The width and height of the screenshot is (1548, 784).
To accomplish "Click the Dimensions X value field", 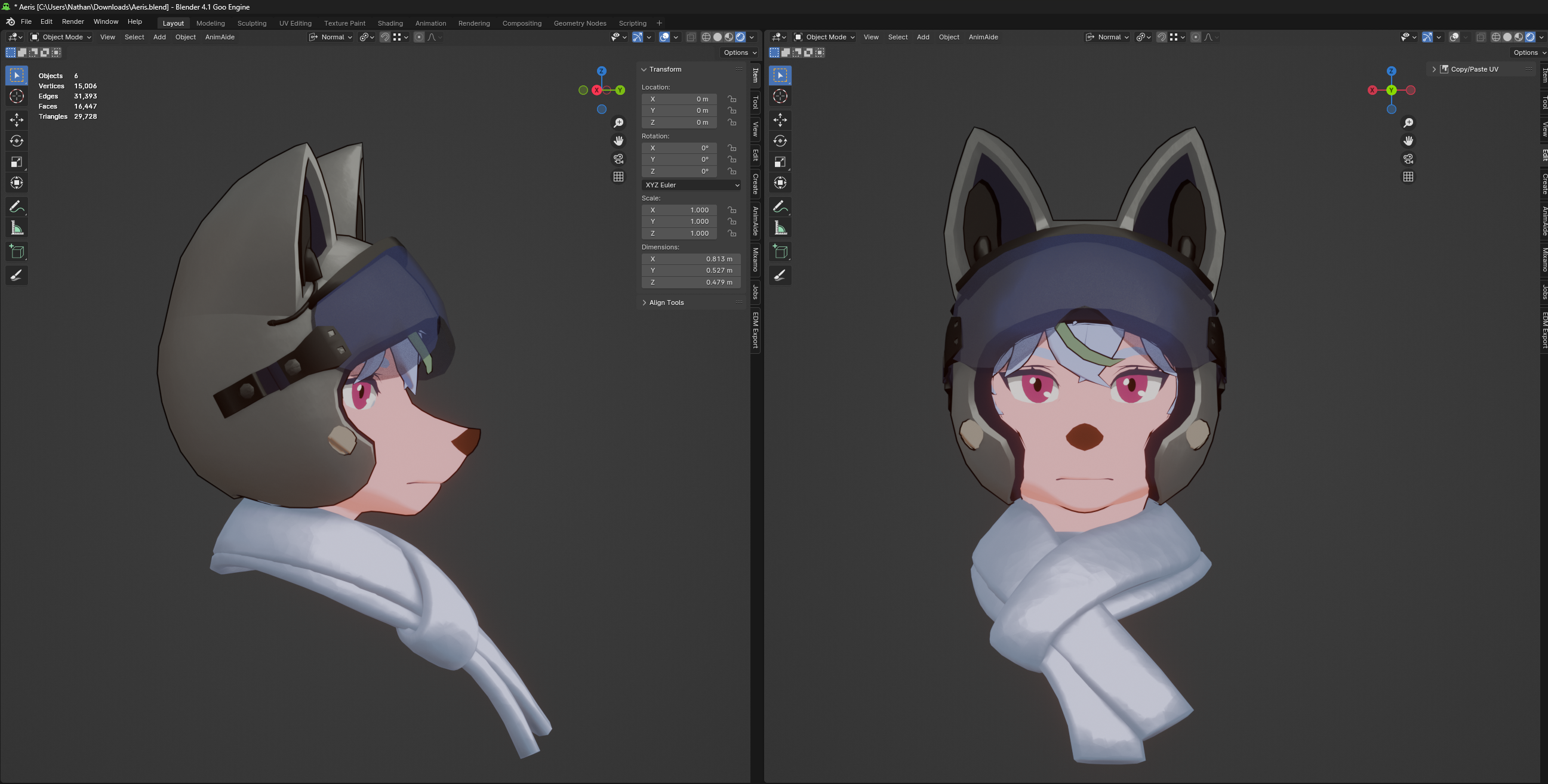I will pyautogui.click(x=691, y=259).
